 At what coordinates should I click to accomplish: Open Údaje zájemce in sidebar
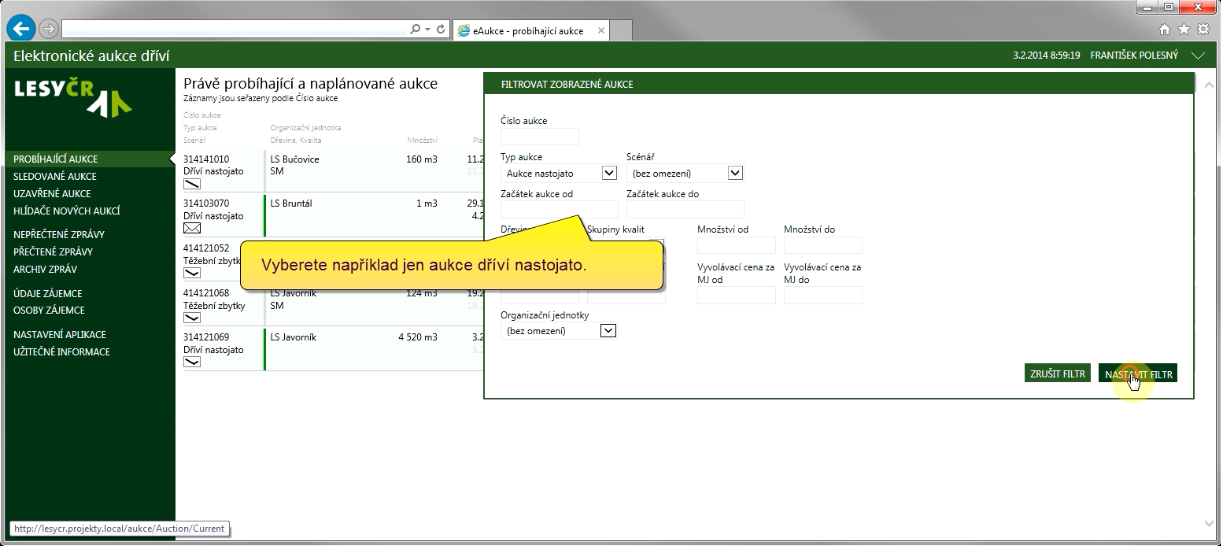48,293
